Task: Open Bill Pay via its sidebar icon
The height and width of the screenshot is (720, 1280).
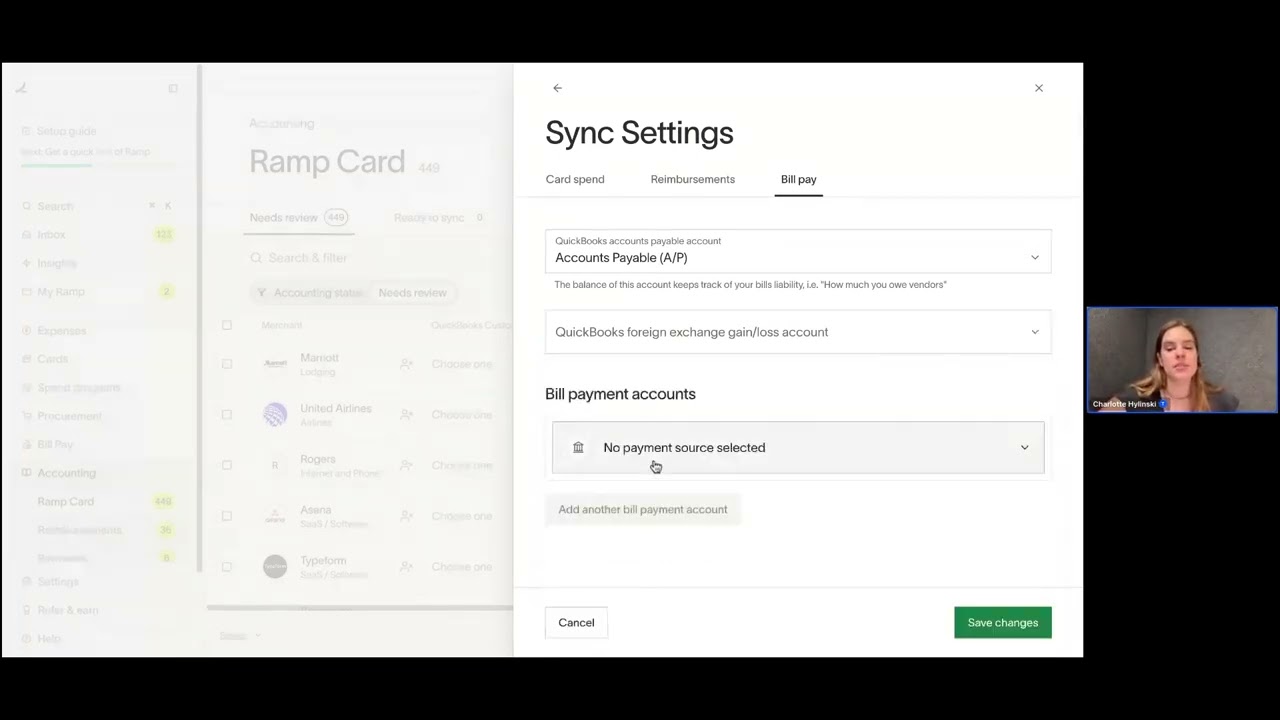Action: click(27, 444)
